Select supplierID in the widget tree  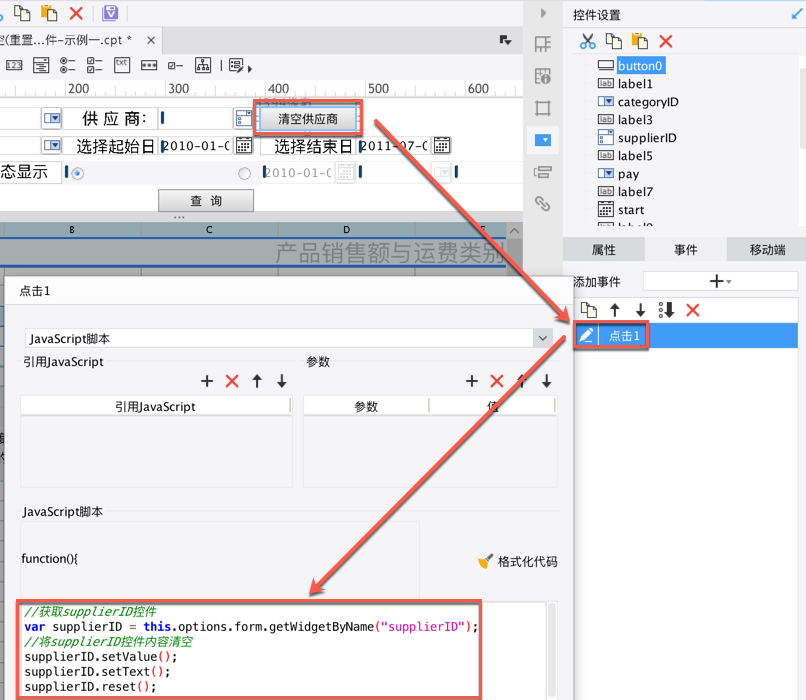(x=647, y=138)
